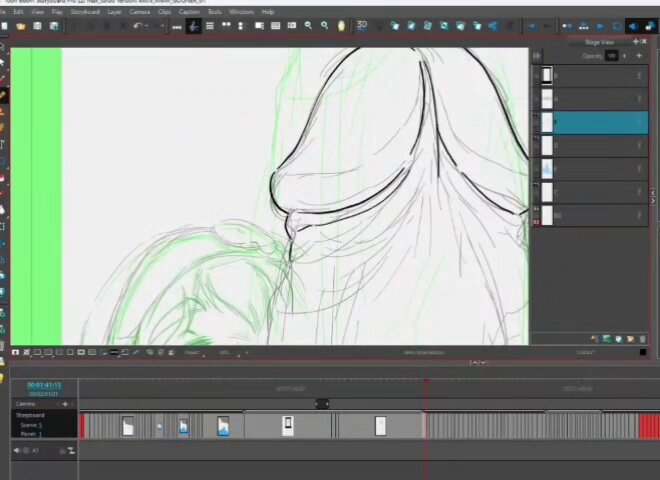This screenshot has height=480, width=660.
Task: Add camera keyframe with the Camera plus button
Action: coord(65,404)
